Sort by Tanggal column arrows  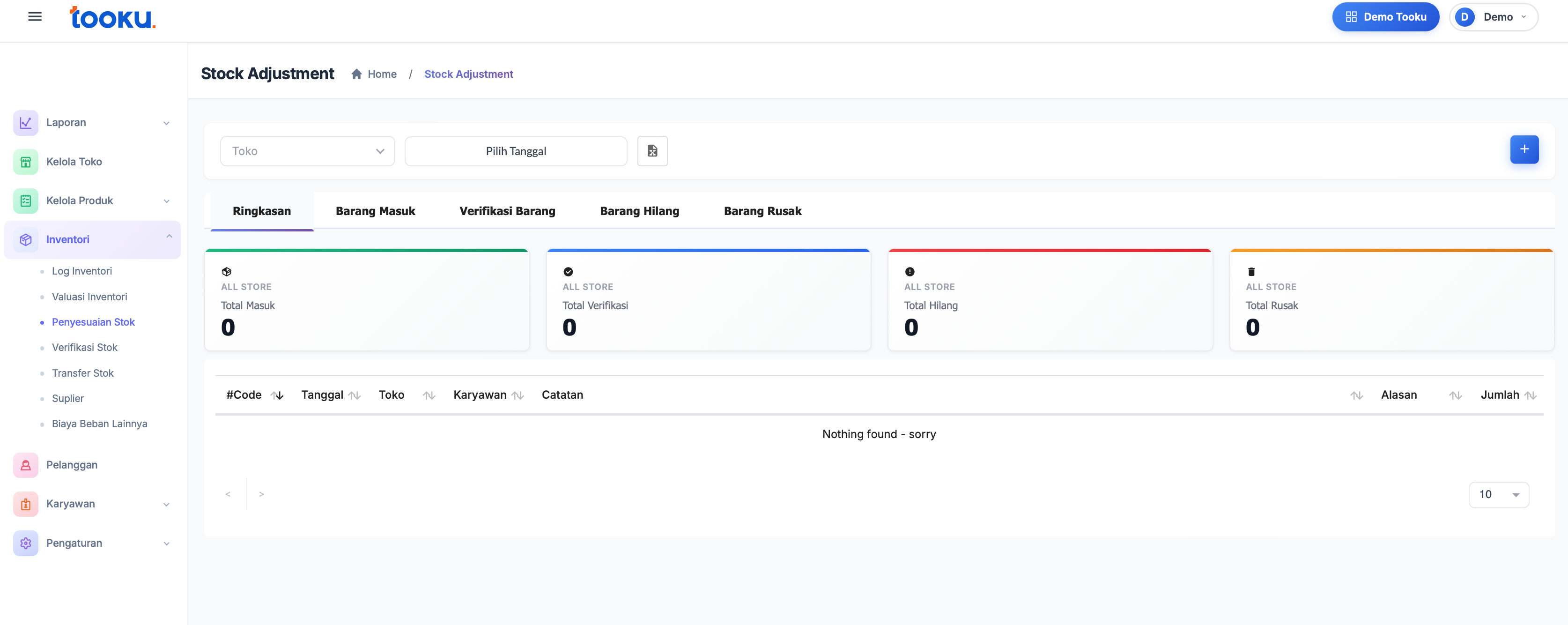pos(355,395)
